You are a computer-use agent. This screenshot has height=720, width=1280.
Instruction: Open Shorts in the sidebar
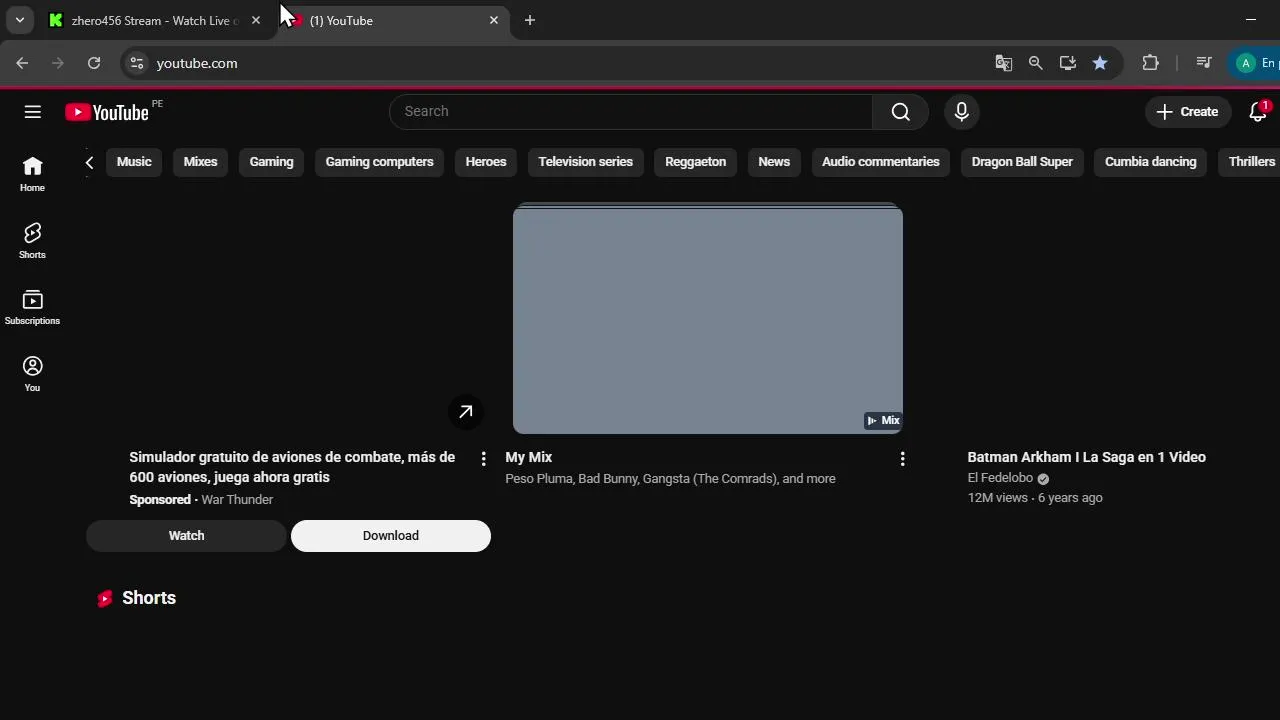pyautogui.click(x=32, y=241)
